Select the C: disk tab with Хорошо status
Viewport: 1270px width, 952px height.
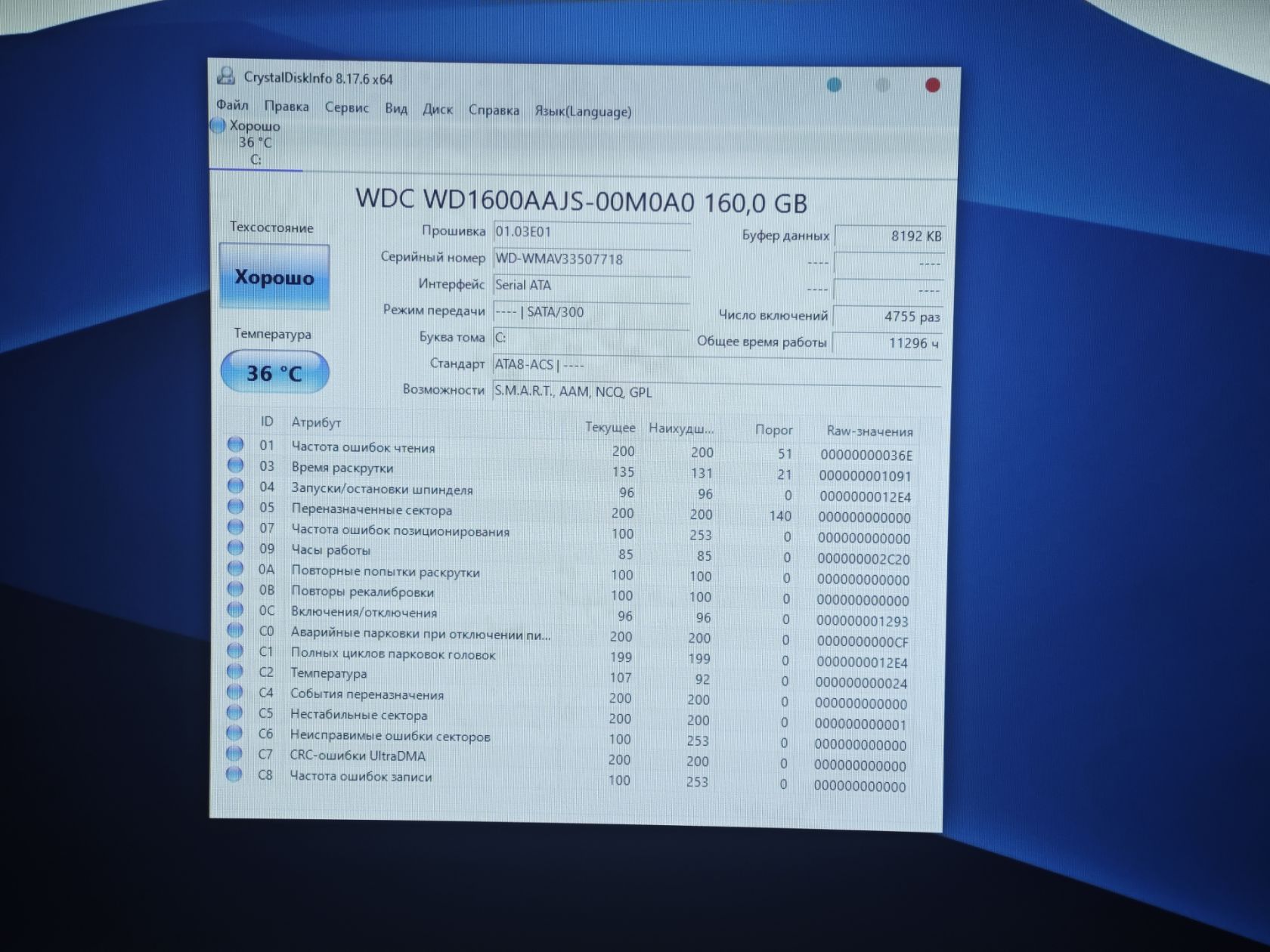[255, 143]
